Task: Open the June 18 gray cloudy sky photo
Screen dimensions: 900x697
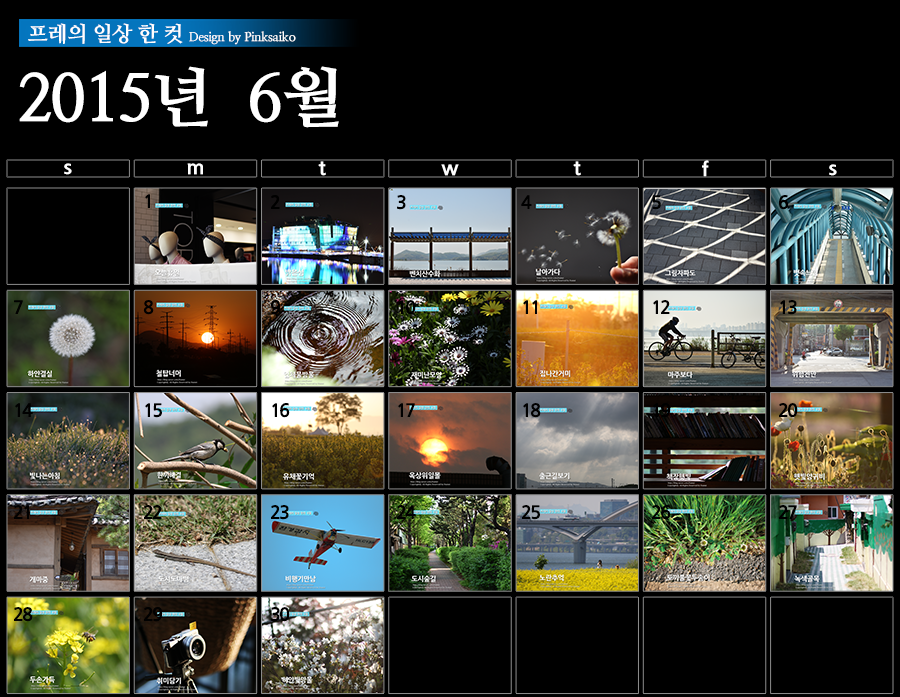Action: [x=577, y=441]
